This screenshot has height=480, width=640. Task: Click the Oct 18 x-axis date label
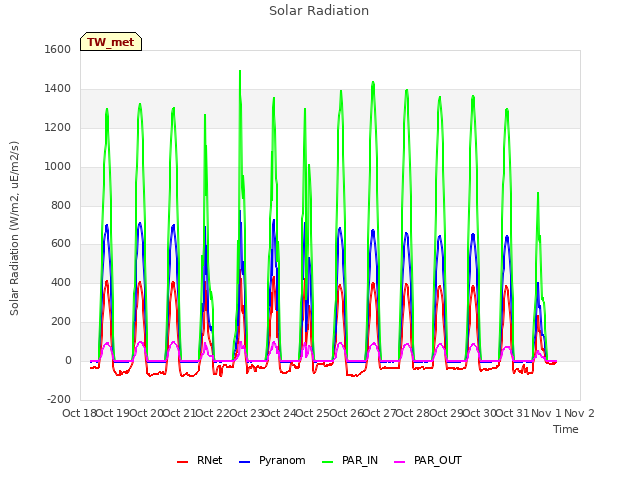tap(80, 413)
